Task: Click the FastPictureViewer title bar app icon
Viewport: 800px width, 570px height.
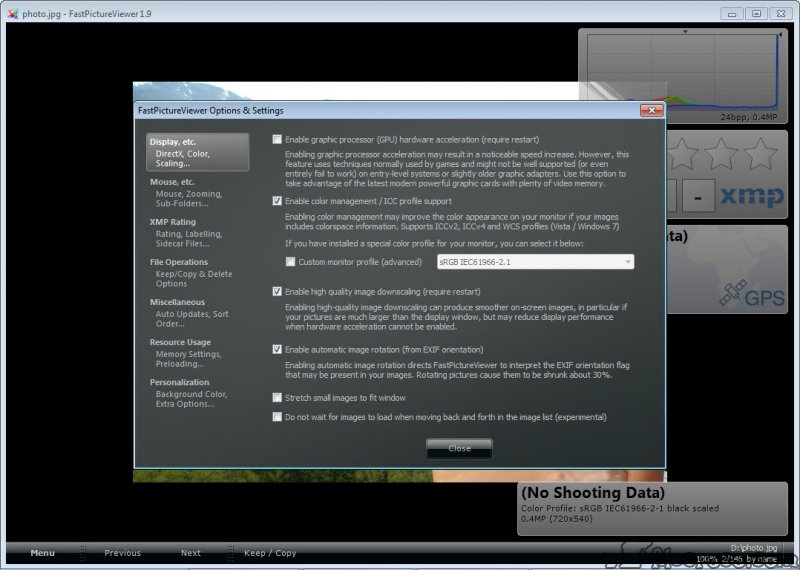Action: (12, 13)
